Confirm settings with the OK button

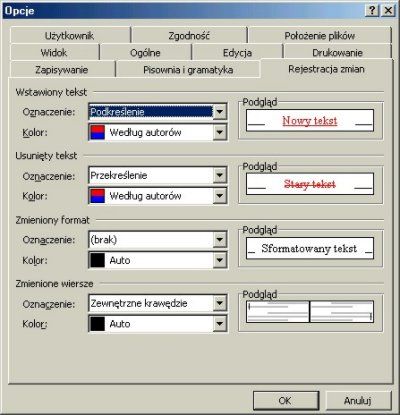(286, 400)
